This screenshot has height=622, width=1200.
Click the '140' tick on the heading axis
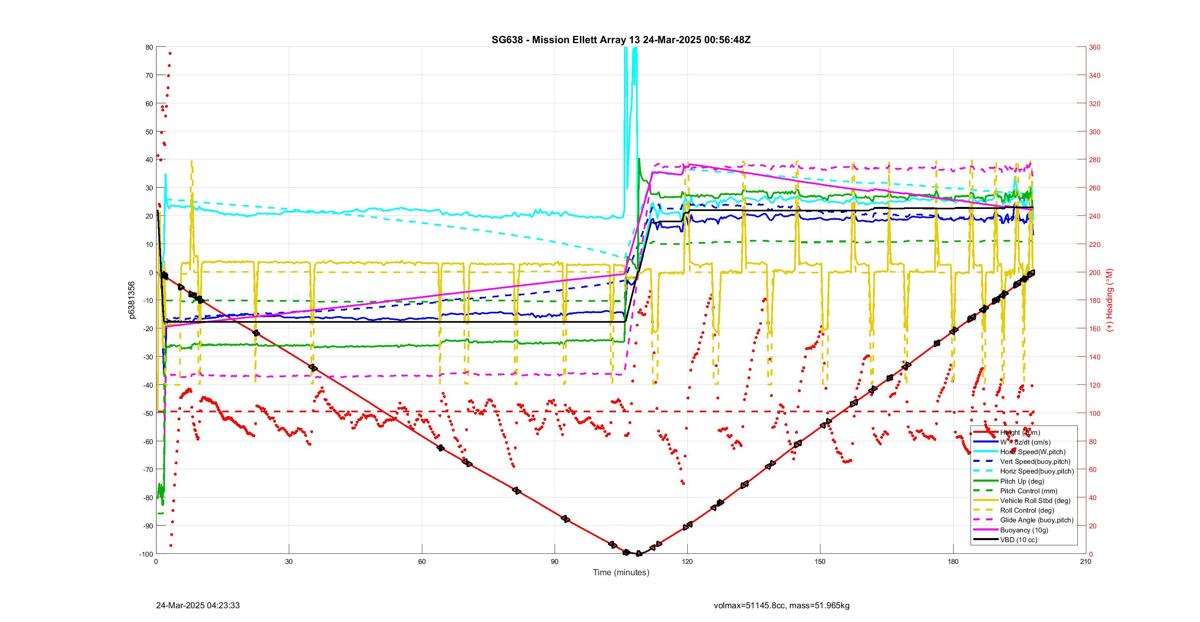pyautogui.click(x=1095, y=357)
